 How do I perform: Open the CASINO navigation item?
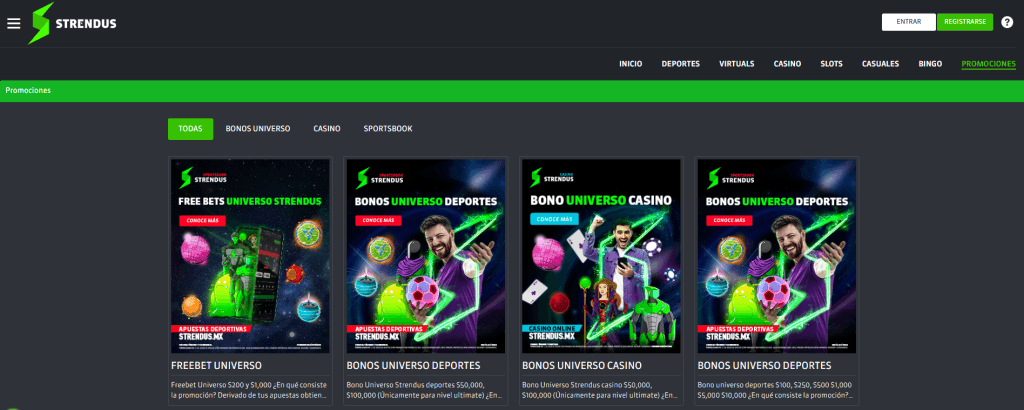(787, 64)
